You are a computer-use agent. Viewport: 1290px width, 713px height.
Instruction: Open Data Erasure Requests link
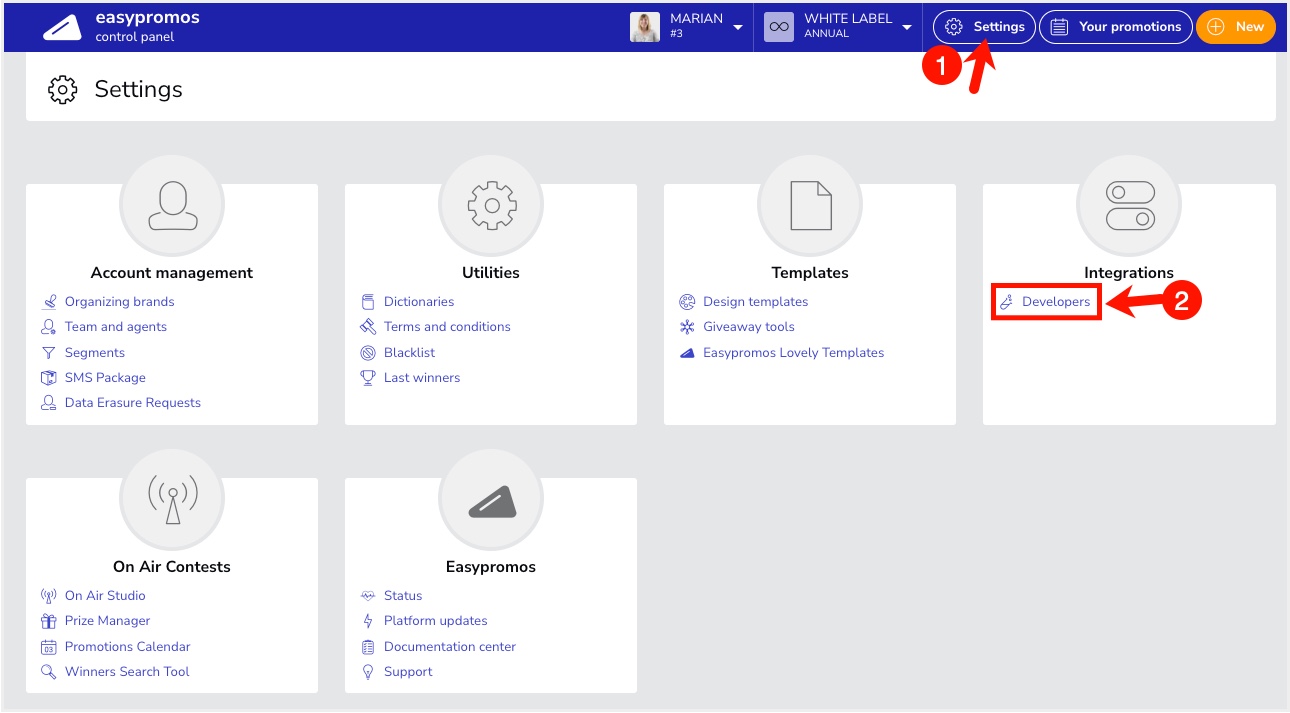point(133,403)
